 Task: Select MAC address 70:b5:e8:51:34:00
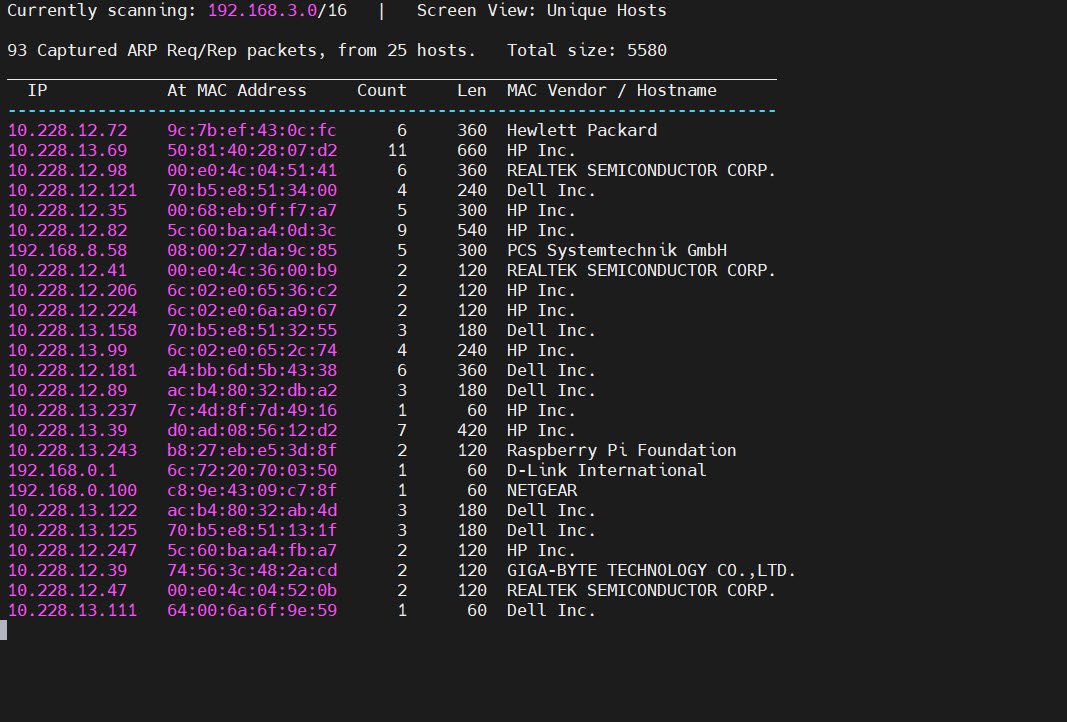tap(252, 191)
